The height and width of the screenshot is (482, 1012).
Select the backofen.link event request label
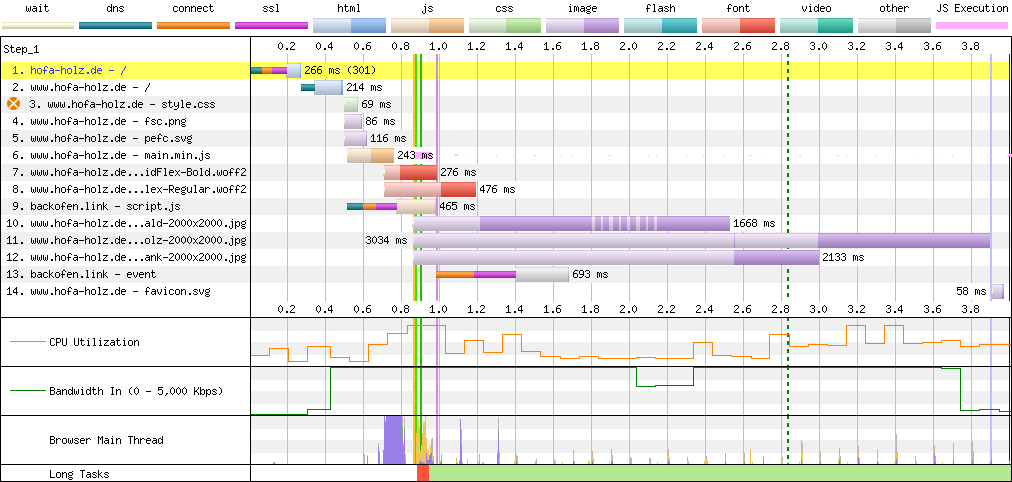click(x=81, y=274)
